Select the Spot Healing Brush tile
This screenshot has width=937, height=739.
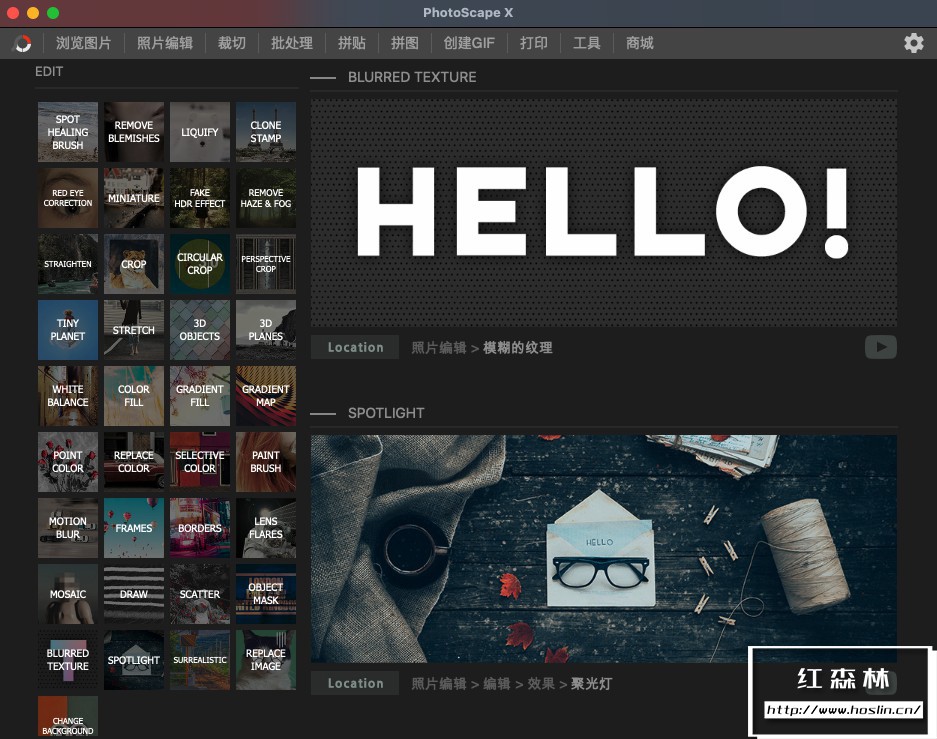point(68,132)
